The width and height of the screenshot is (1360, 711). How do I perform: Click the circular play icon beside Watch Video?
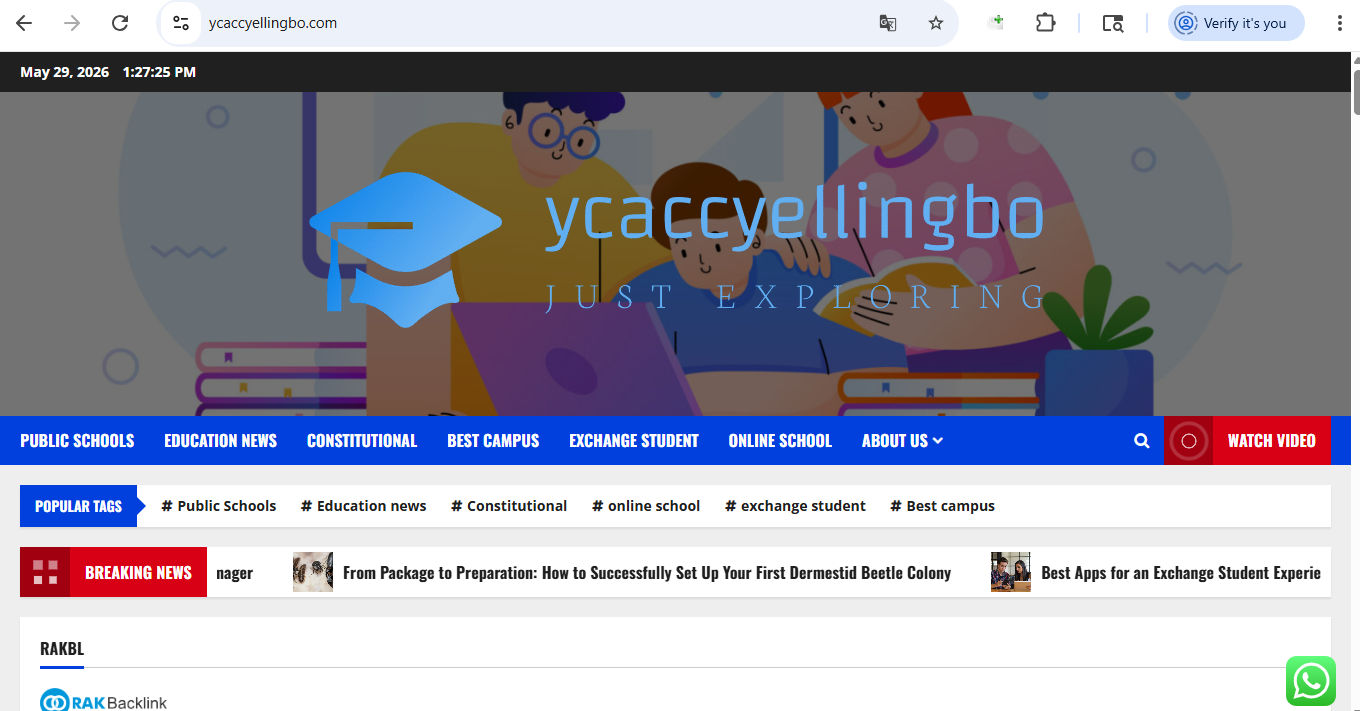(1188, 441)
